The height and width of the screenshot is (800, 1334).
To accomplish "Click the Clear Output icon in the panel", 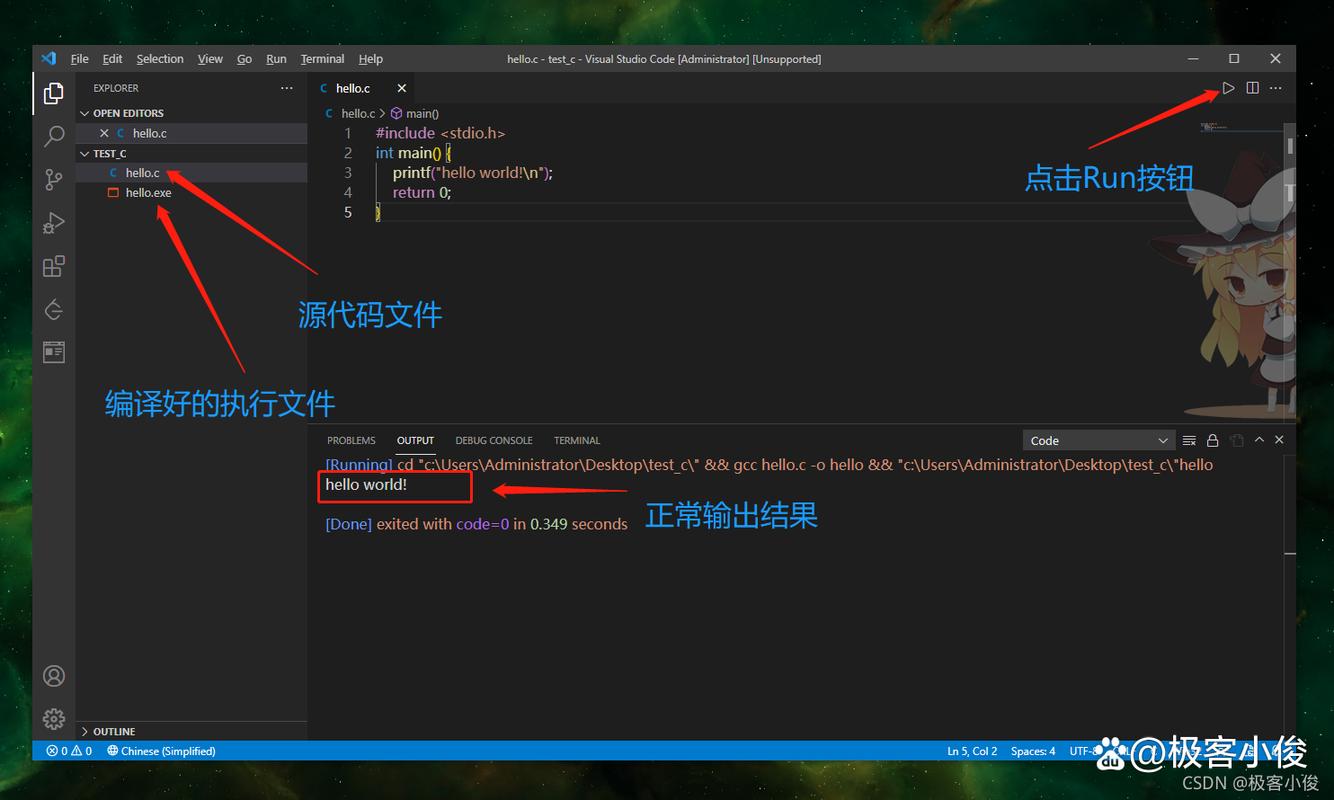I will 1190,440.
